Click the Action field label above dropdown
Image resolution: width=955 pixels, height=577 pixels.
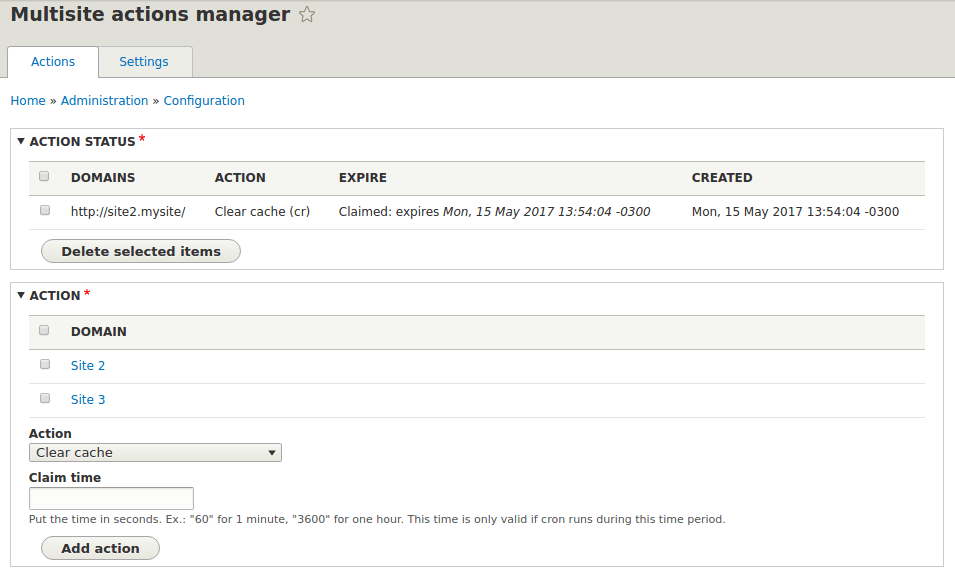click(50, 434)
